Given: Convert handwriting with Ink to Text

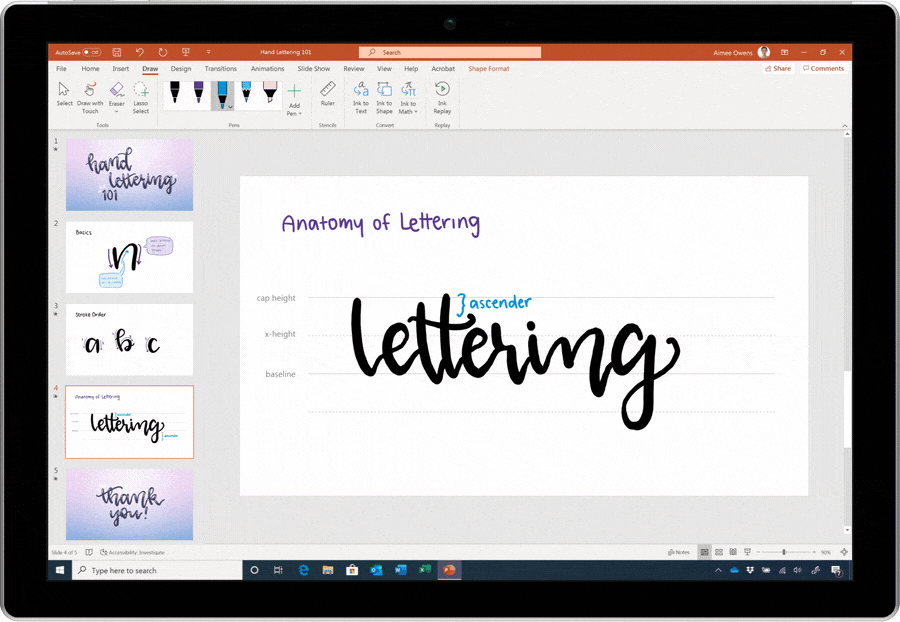Looking at the screenshot, I should (x=361, y=97).
